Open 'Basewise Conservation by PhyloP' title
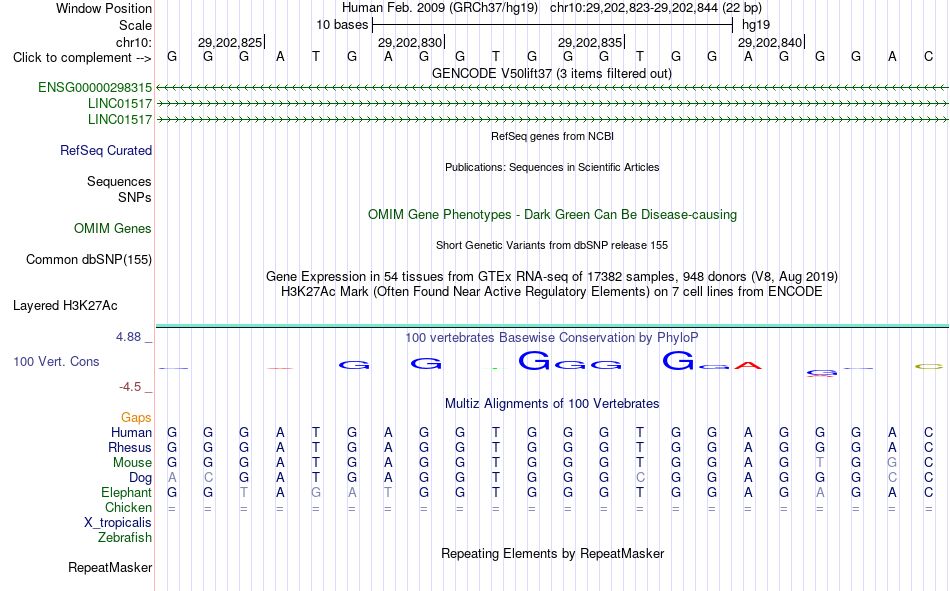 tap(552, 338)
